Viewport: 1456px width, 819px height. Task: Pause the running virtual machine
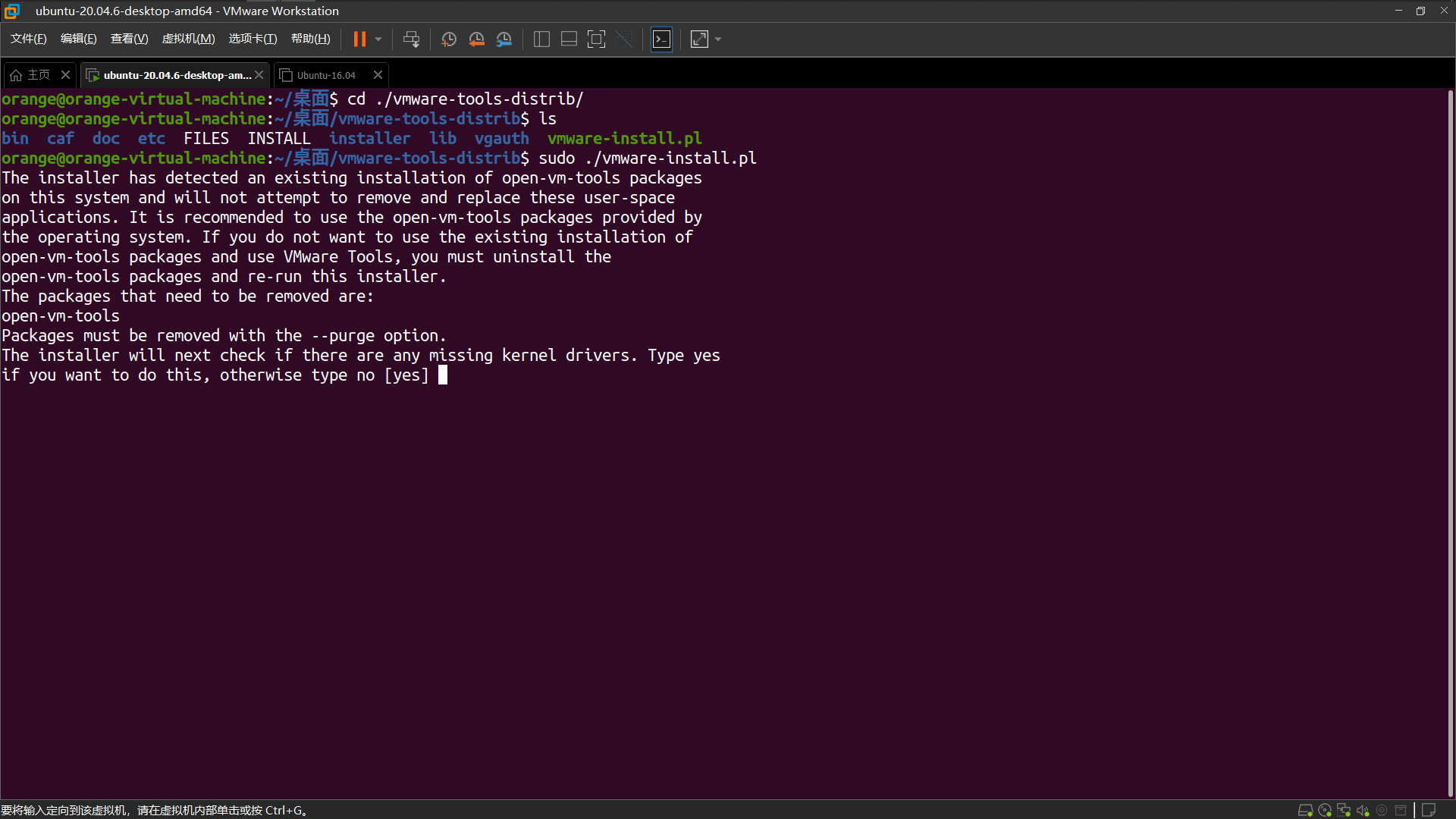pos(359,39)
